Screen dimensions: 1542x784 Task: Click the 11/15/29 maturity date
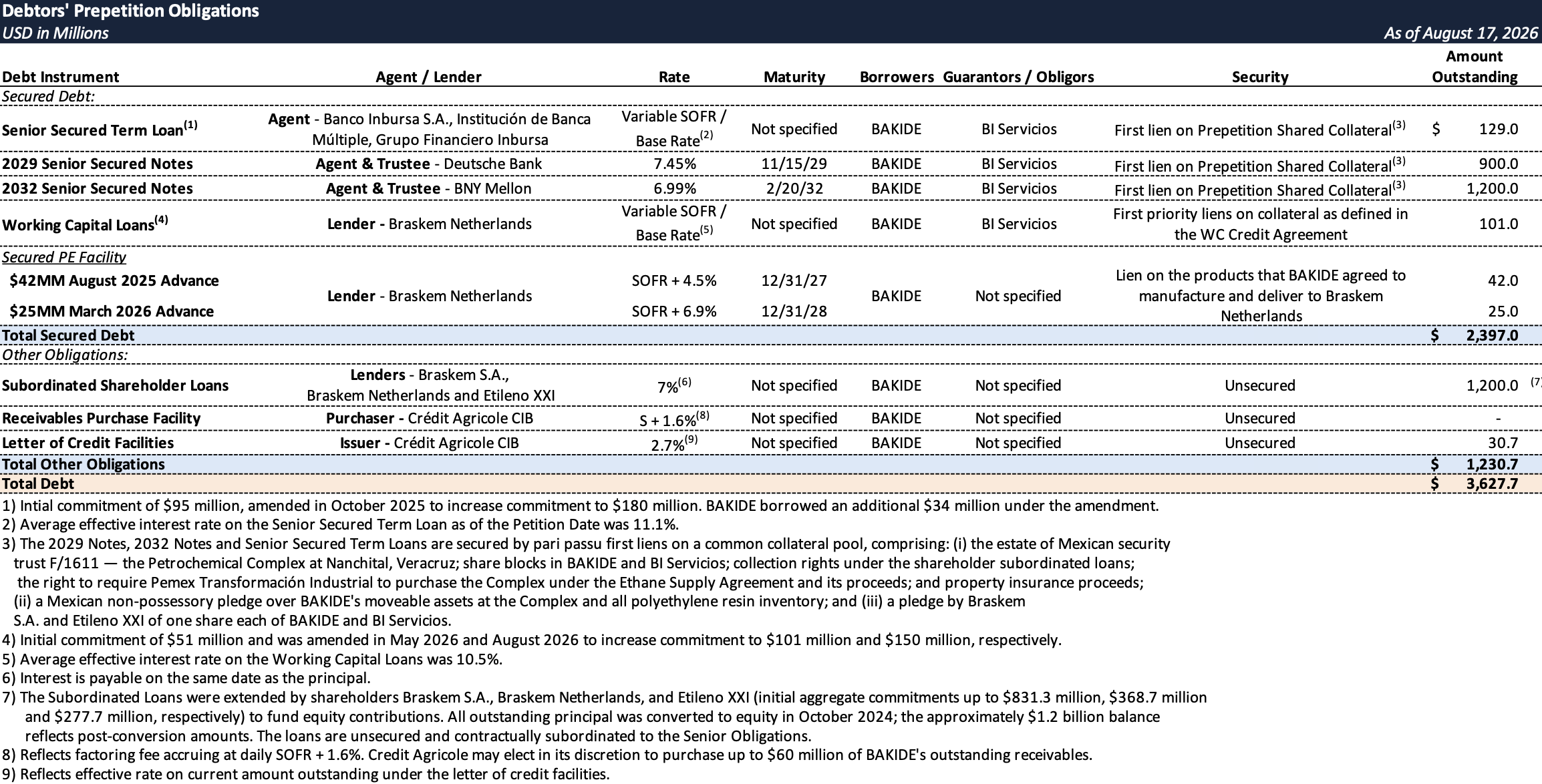(794, 164)
